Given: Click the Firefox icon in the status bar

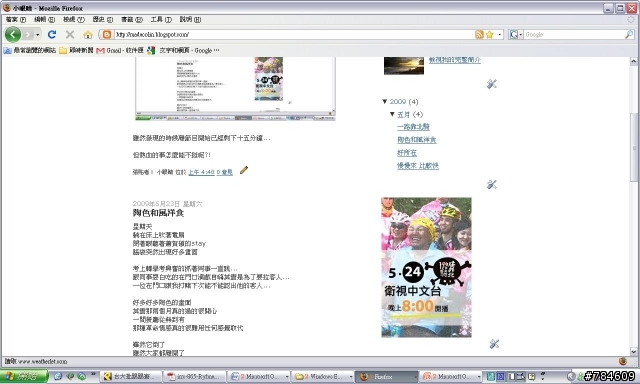Looking at the screenshot, I should point(623,361).
